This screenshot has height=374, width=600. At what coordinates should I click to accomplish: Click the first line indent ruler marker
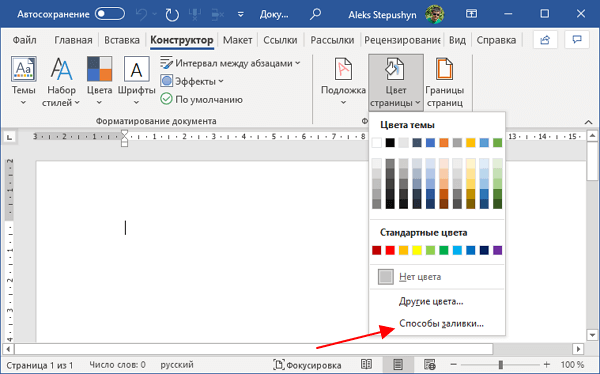coord(124,133)
